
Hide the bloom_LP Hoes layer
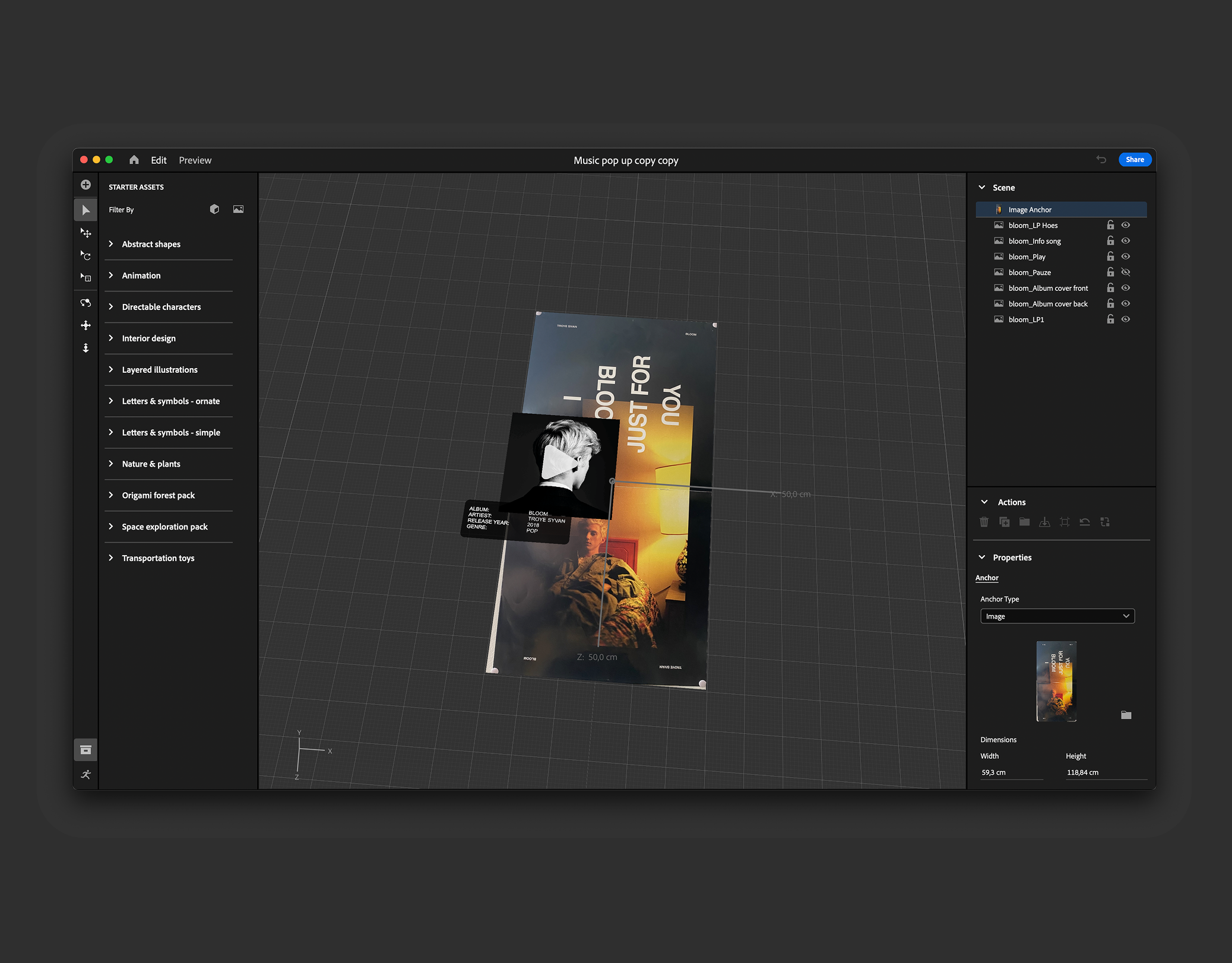(x=1126, y=225)
